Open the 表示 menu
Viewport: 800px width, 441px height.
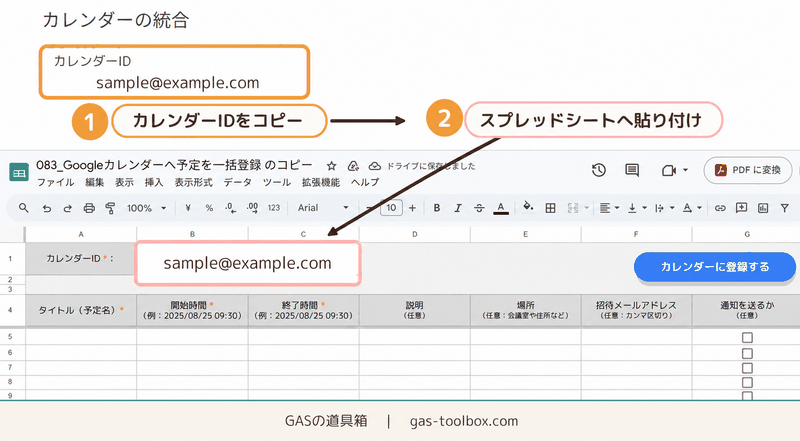124,182
